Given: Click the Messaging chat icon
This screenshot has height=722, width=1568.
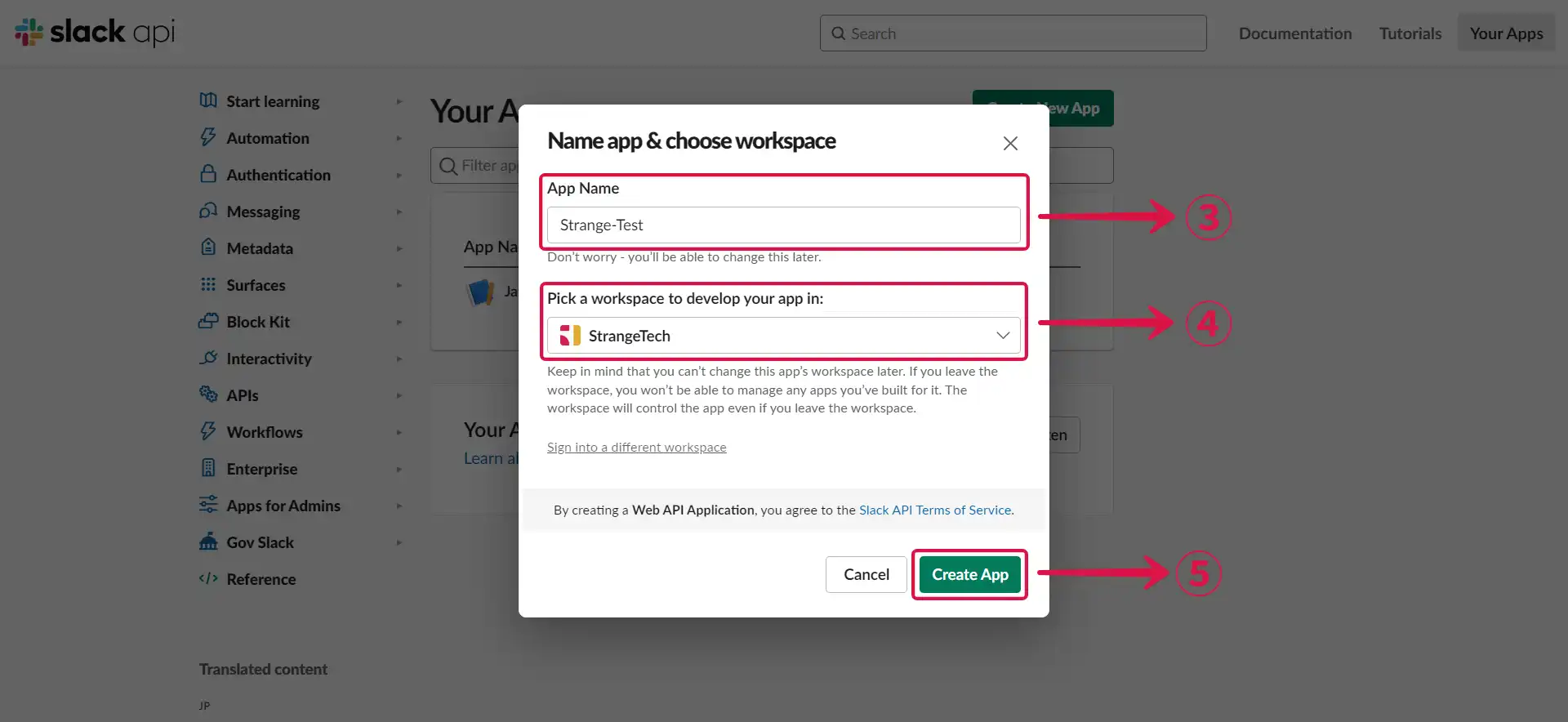Looking at the screenshot, I should 208,211.
